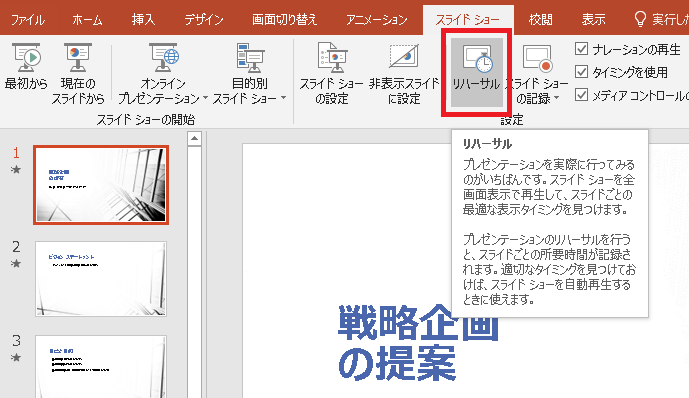Expand online presentation dropdown arrow
Screen dimensions: 689x398
point(205,98)
